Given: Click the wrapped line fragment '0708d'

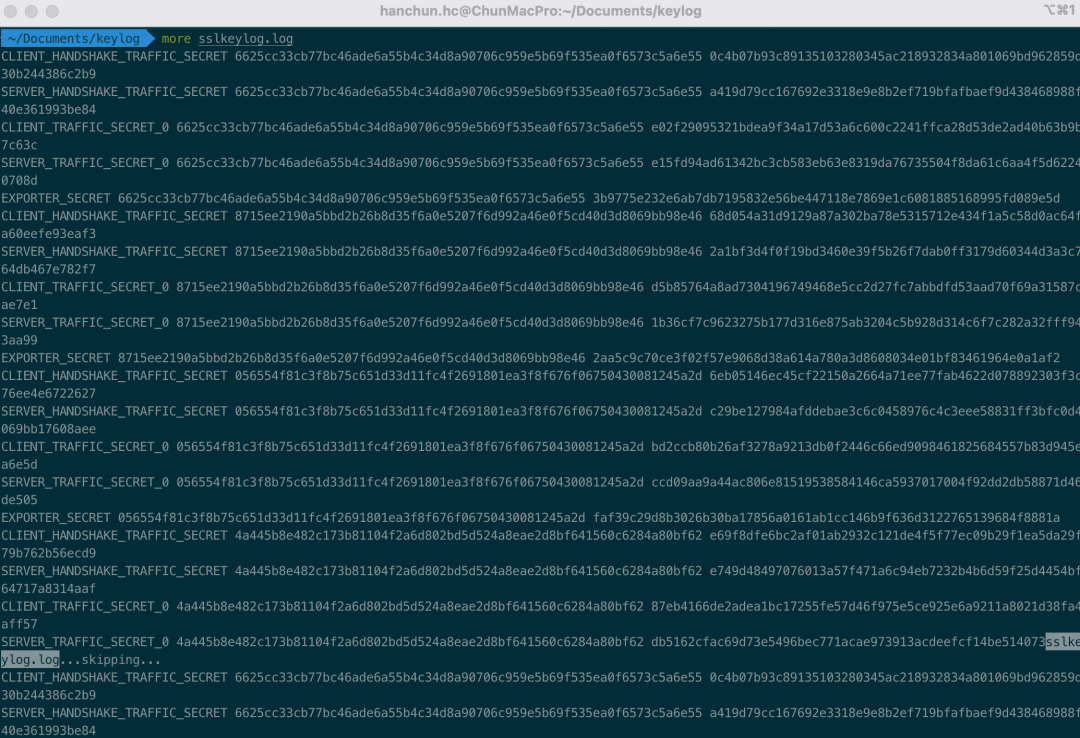Looking at the screenshot, I should pyautogui.click(x=19, y=181).
